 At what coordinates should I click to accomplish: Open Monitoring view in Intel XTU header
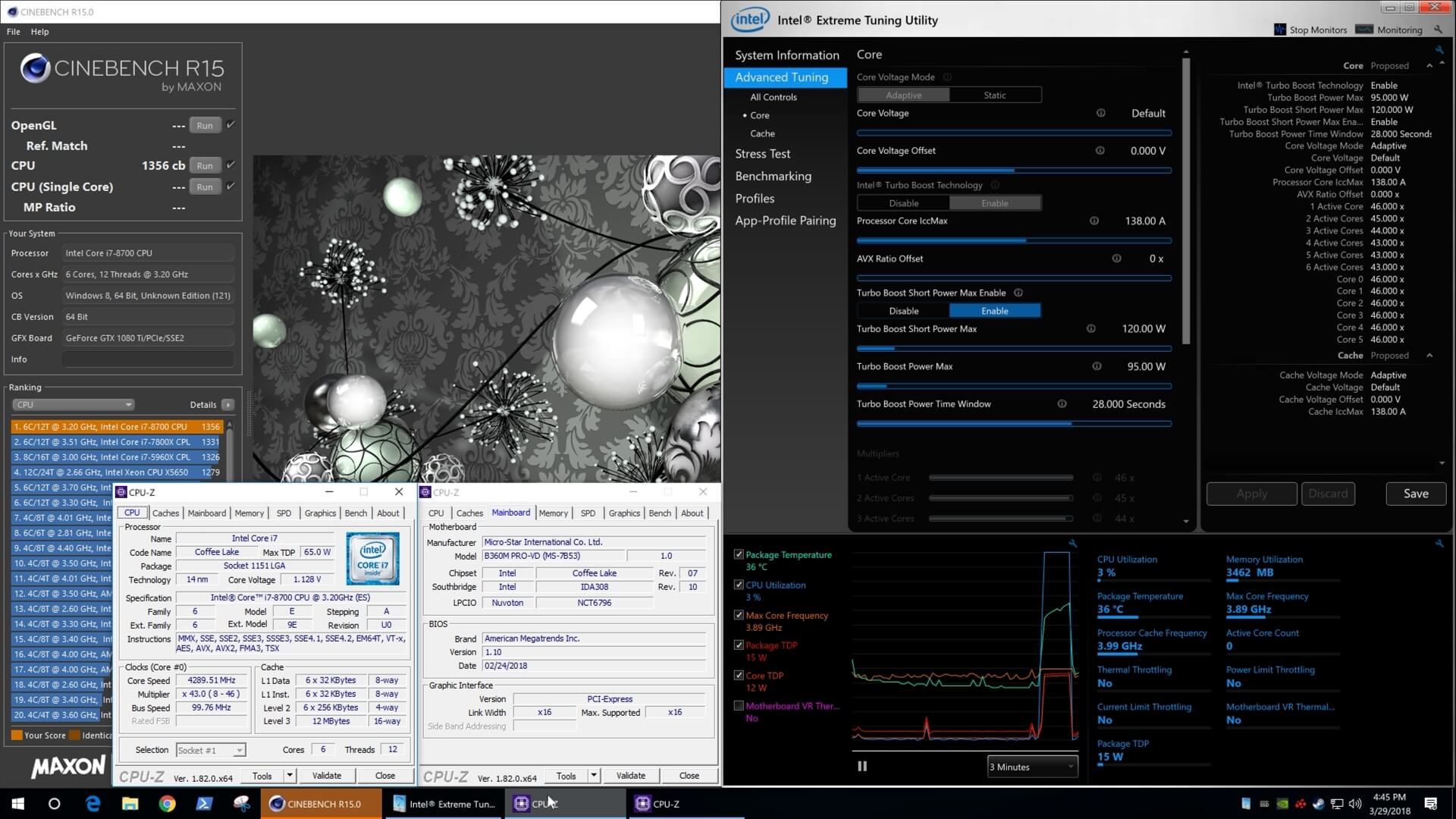click(1389, 30)
